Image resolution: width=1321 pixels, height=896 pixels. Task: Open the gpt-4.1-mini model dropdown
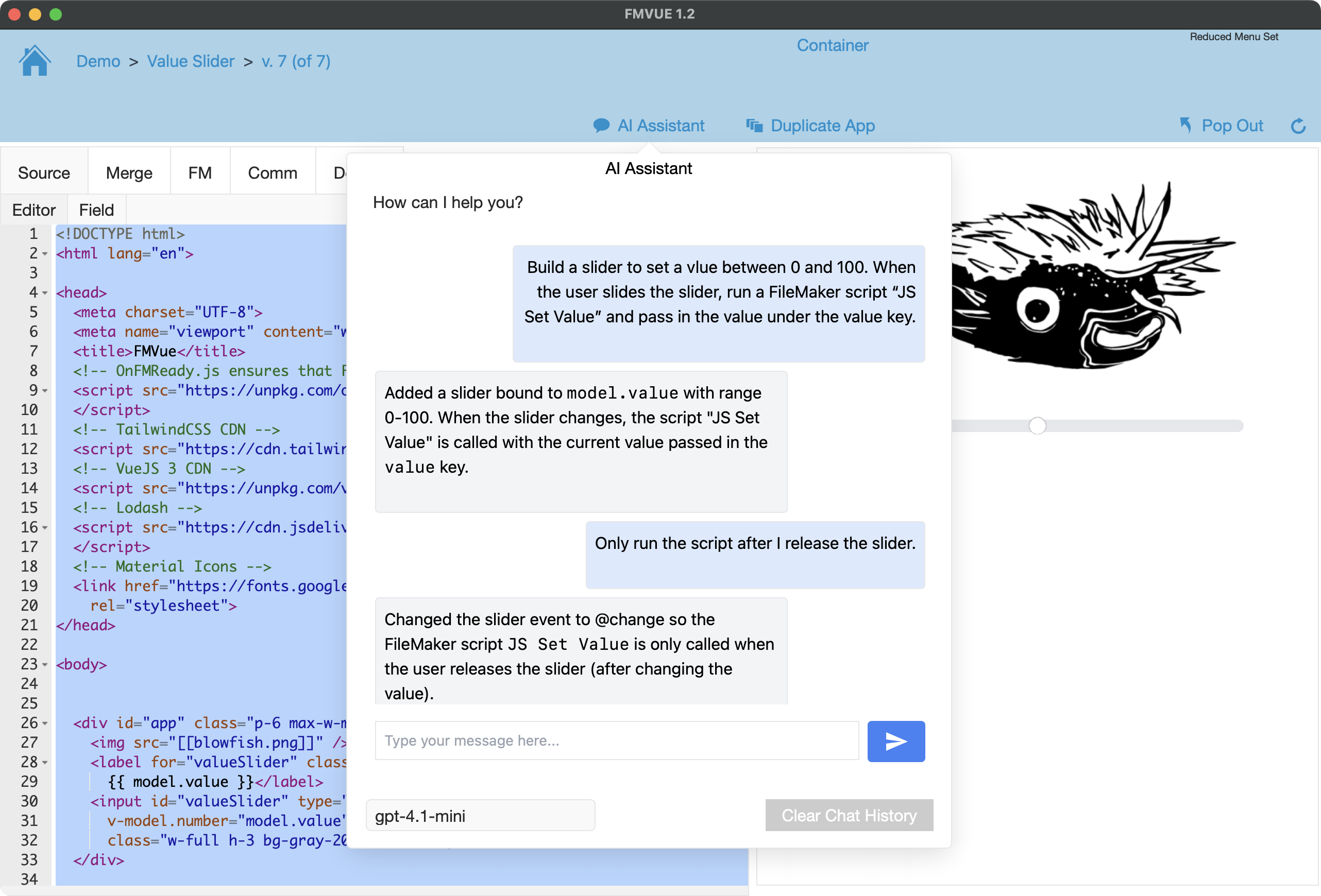(480, 815)
